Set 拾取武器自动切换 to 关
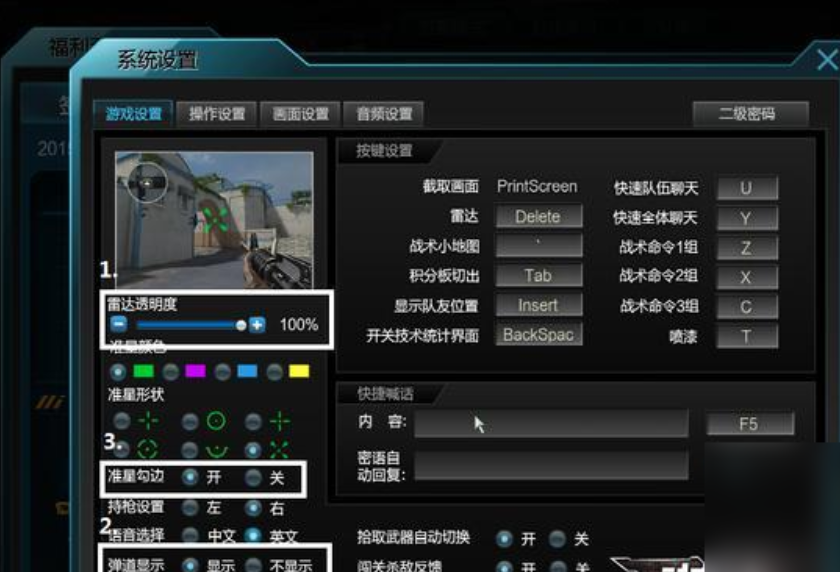 [x=557, y=539]
